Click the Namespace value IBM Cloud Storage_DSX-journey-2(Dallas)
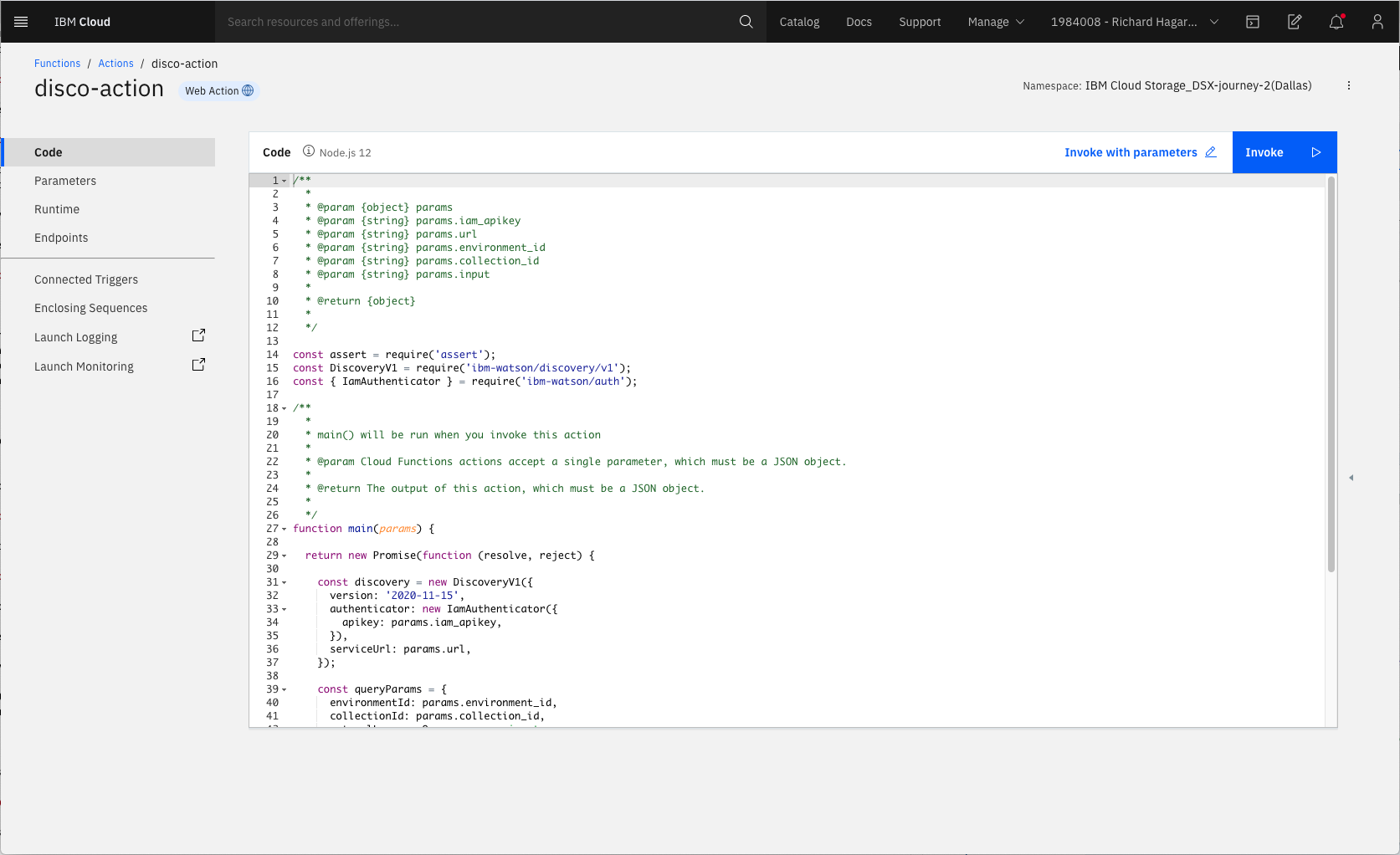 coord(1198,85)
